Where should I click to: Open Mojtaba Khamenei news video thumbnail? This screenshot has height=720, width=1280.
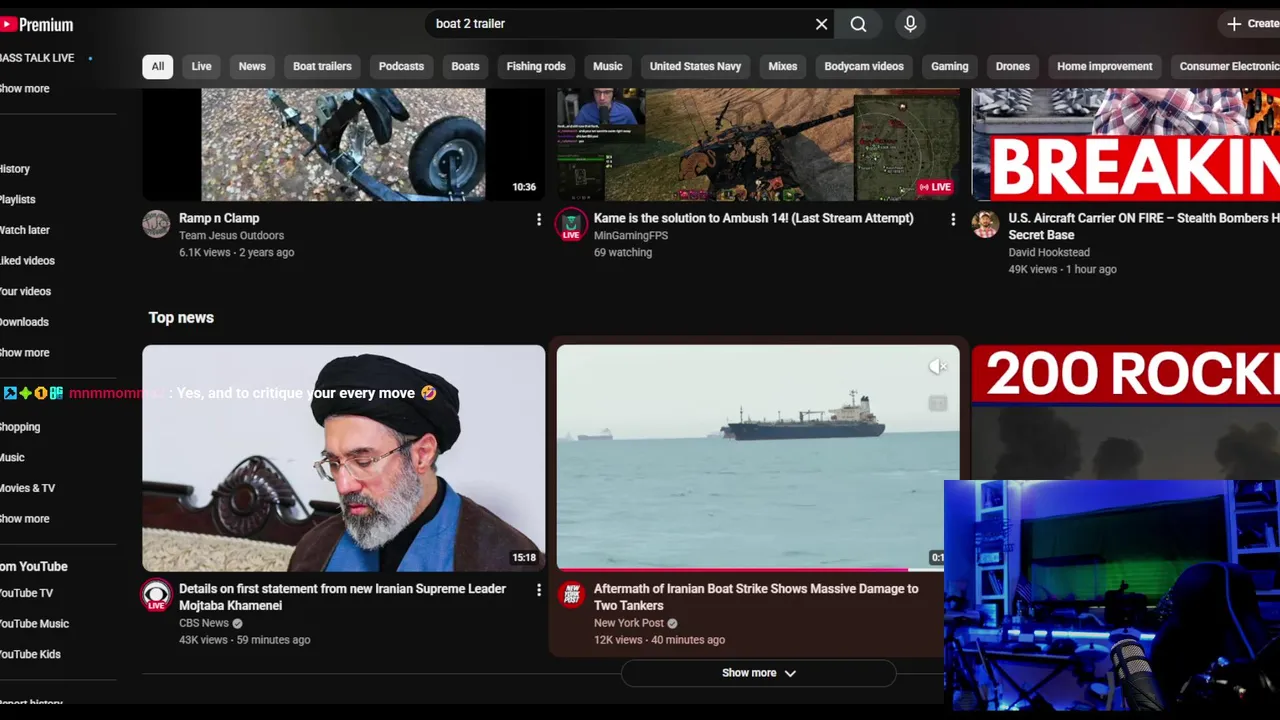344,458
